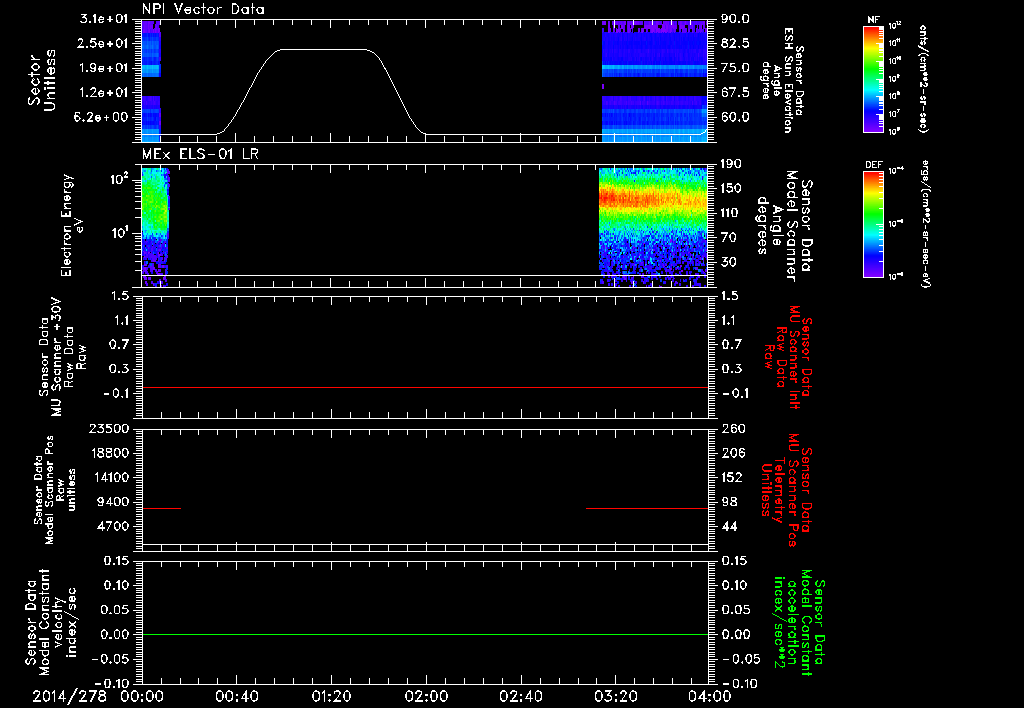1024x708 pixels.
Task: Click the "67.5" elevation tick label
Action: click(x=735, y=93)
